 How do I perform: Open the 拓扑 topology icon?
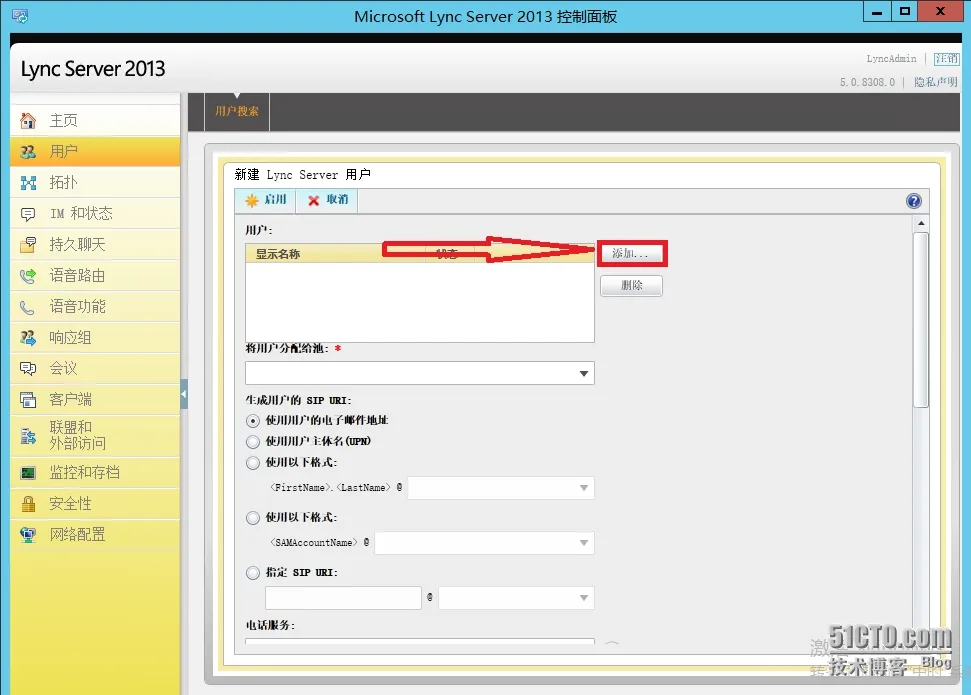click(x=28, y=183)
